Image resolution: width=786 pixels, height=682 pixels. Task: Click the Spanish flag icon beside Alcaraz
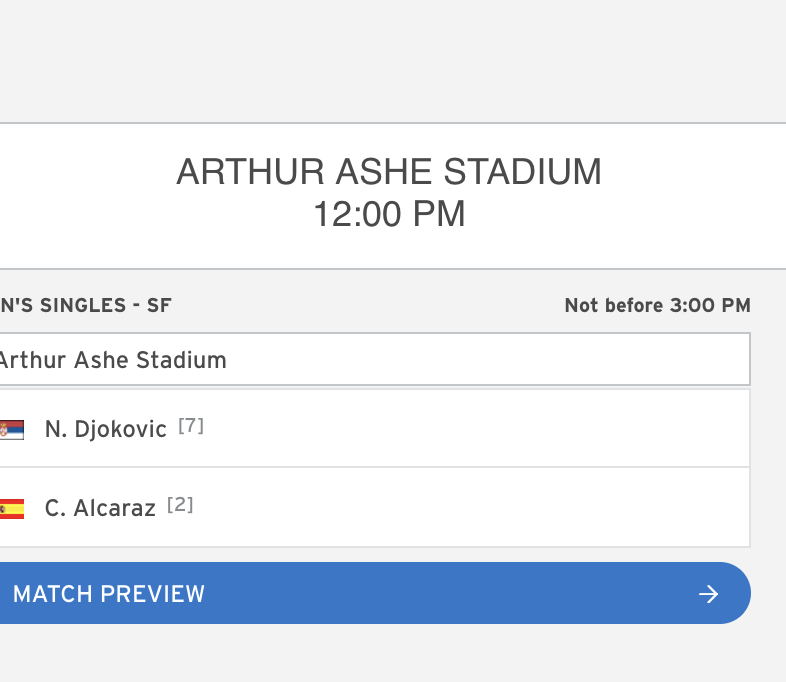[11, 509]
